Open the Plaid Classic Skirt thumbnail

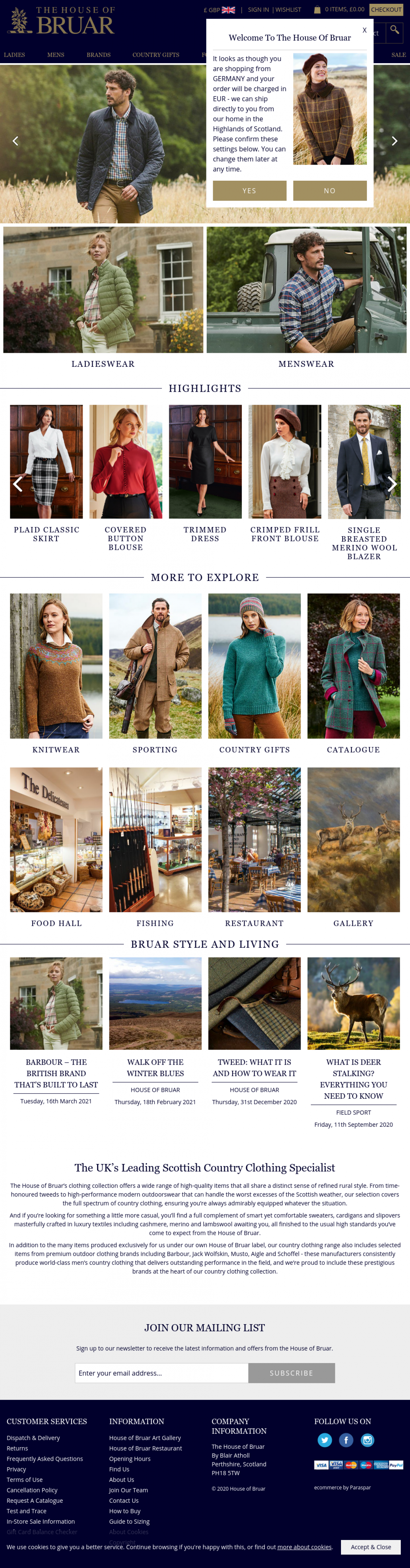pyautogui.click(x=46, y=462)
